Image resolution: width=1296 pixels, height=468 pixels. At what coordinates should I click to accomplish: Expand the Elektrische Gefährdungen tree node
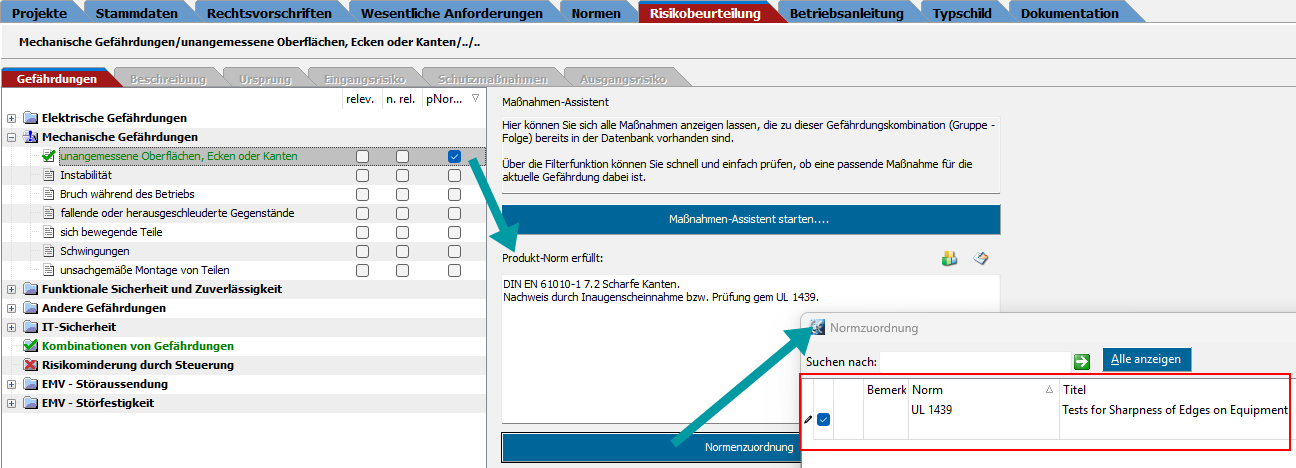[11, 118]
